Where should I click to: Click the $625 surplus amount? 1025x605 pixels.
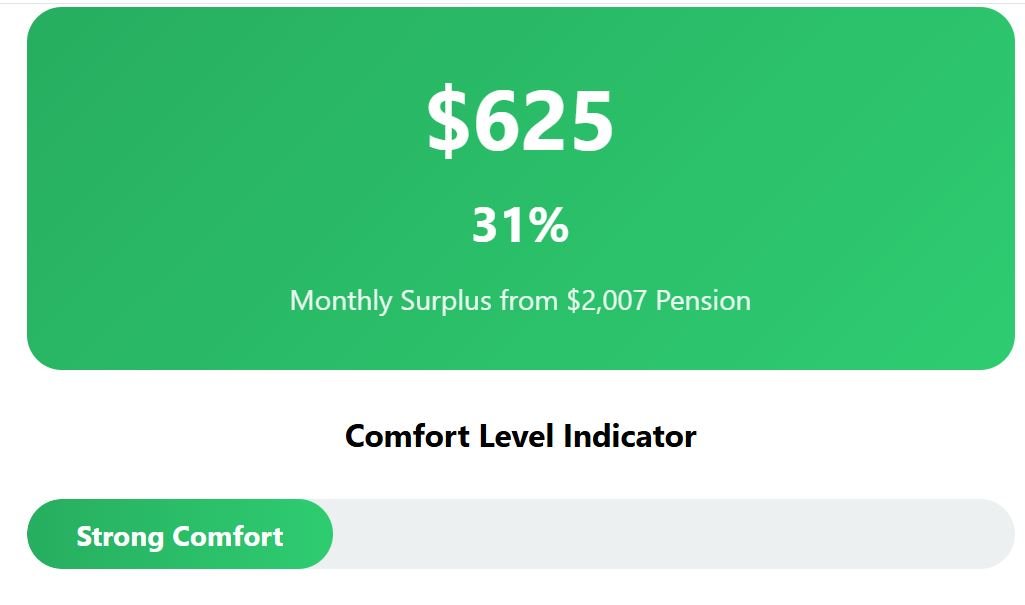coord(520,122)
